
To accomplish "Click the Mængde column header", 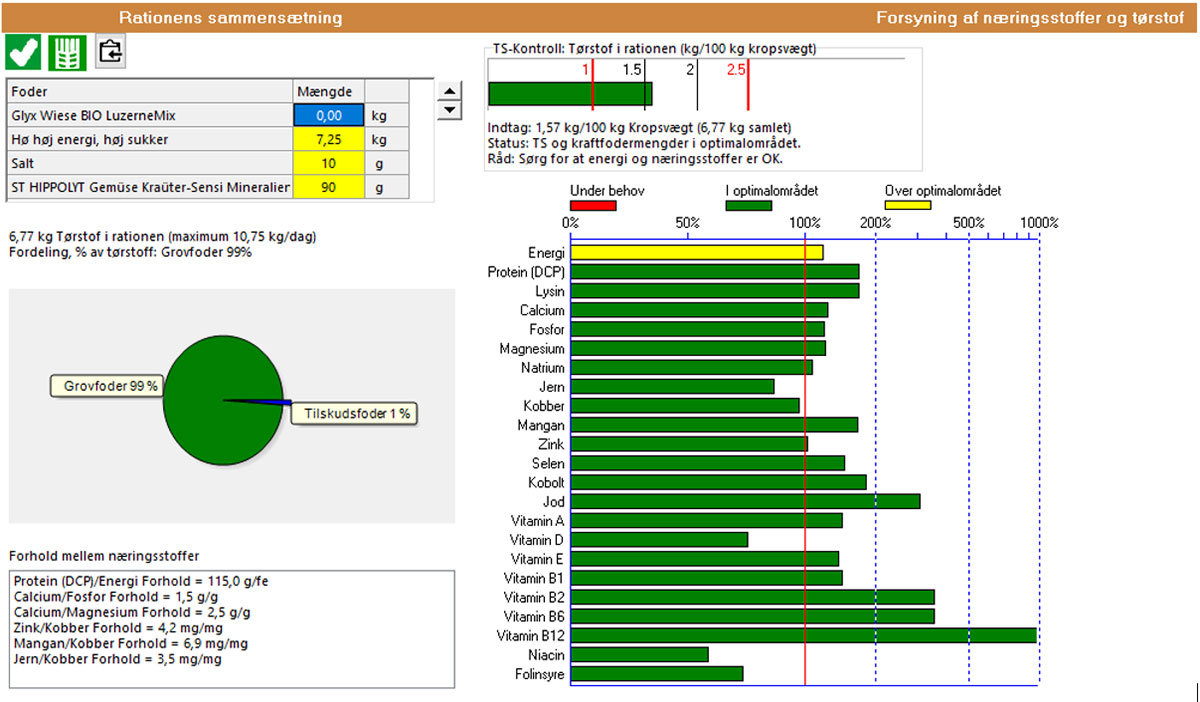I will [329, 92].
